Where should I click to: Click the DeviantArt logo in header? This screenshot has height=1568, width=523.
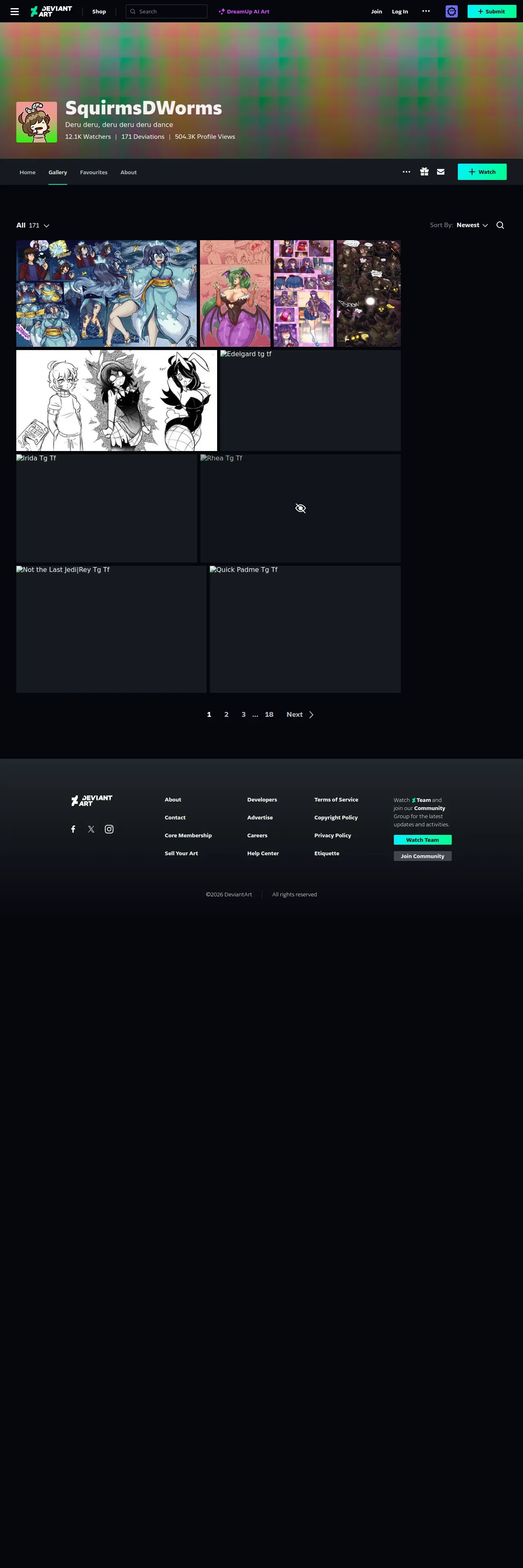pos(51,11)
